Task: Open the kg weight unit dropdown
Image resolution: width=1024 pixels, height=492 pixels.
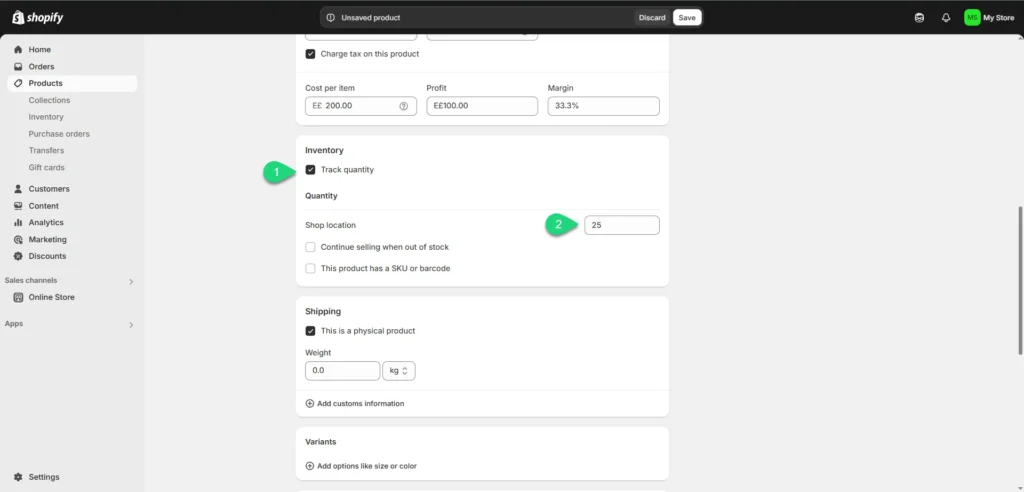Action: point(399,371)
